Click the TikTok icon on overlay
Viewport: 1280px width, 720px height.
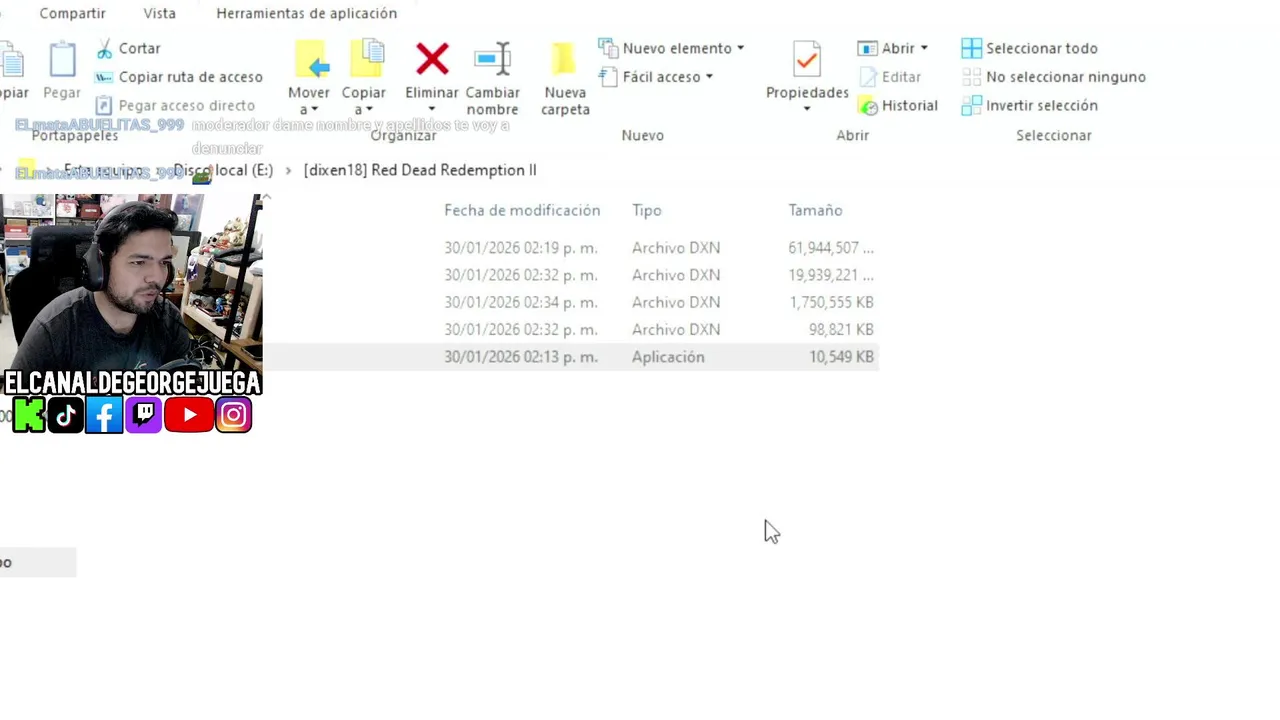point(66,414)
